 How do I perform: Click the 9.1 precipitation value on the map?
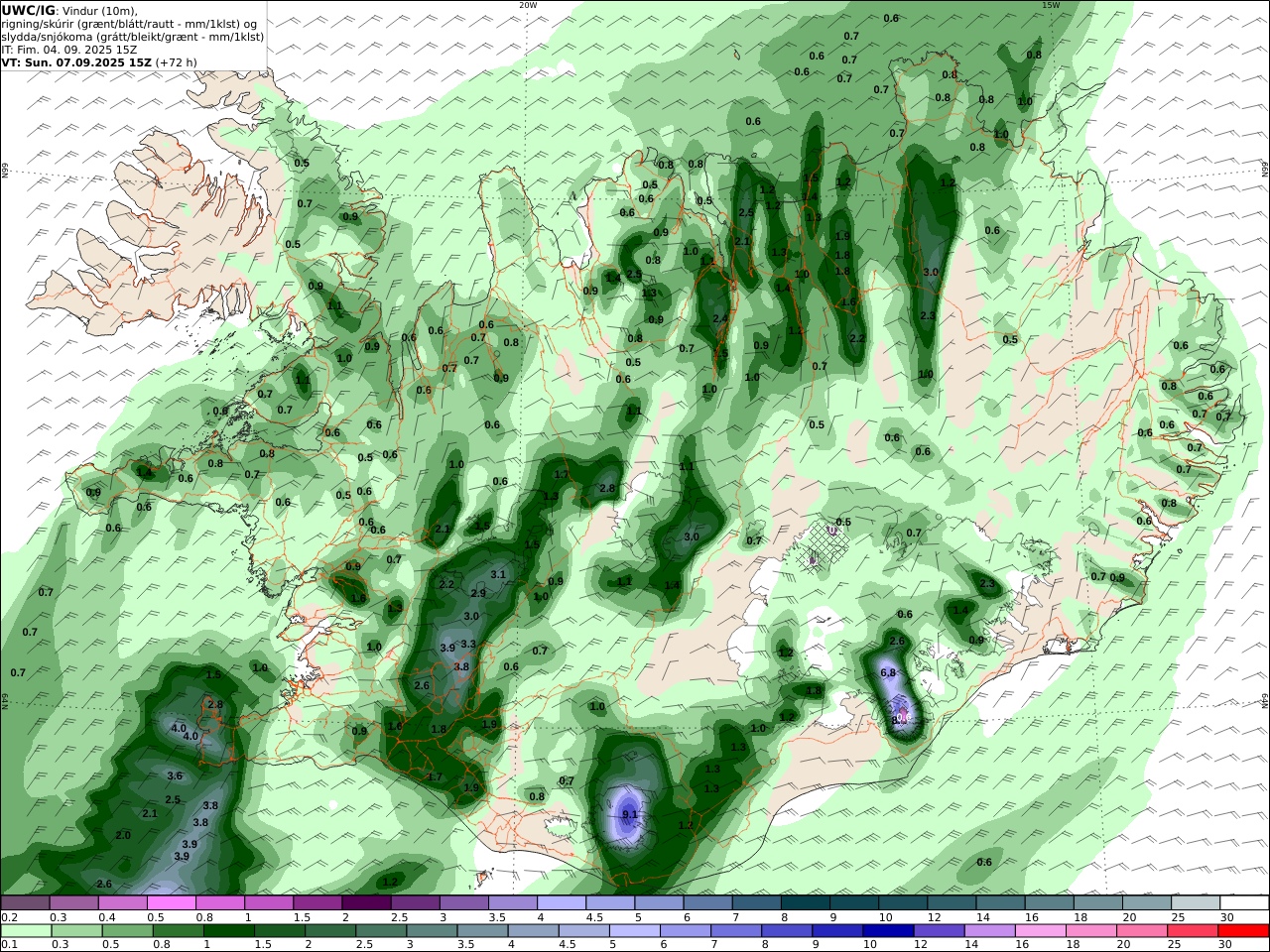(x=629, y=815)
